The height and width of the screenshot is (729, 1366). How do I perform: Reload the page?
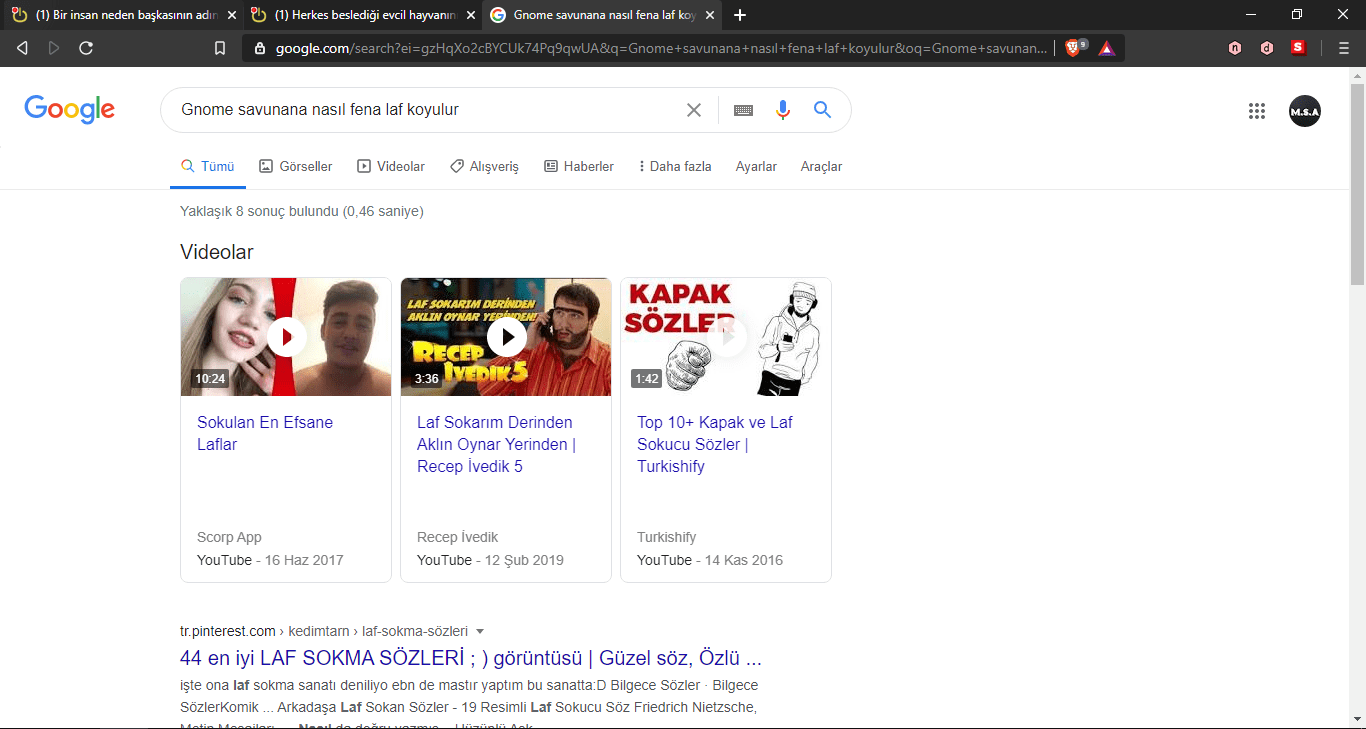(86, 46)
